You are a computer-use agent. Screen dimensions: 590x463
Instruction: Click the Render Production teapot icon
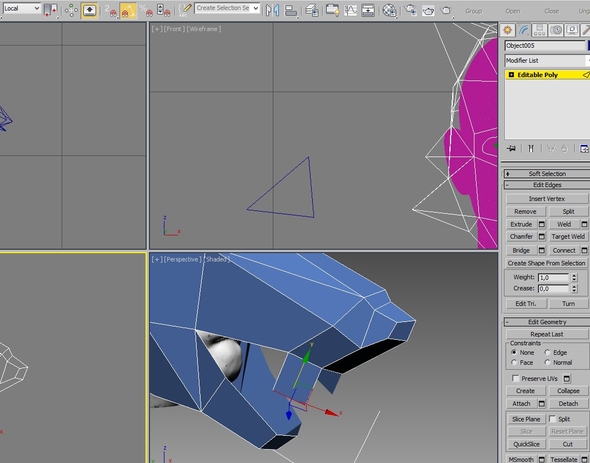tap(446, 10)
